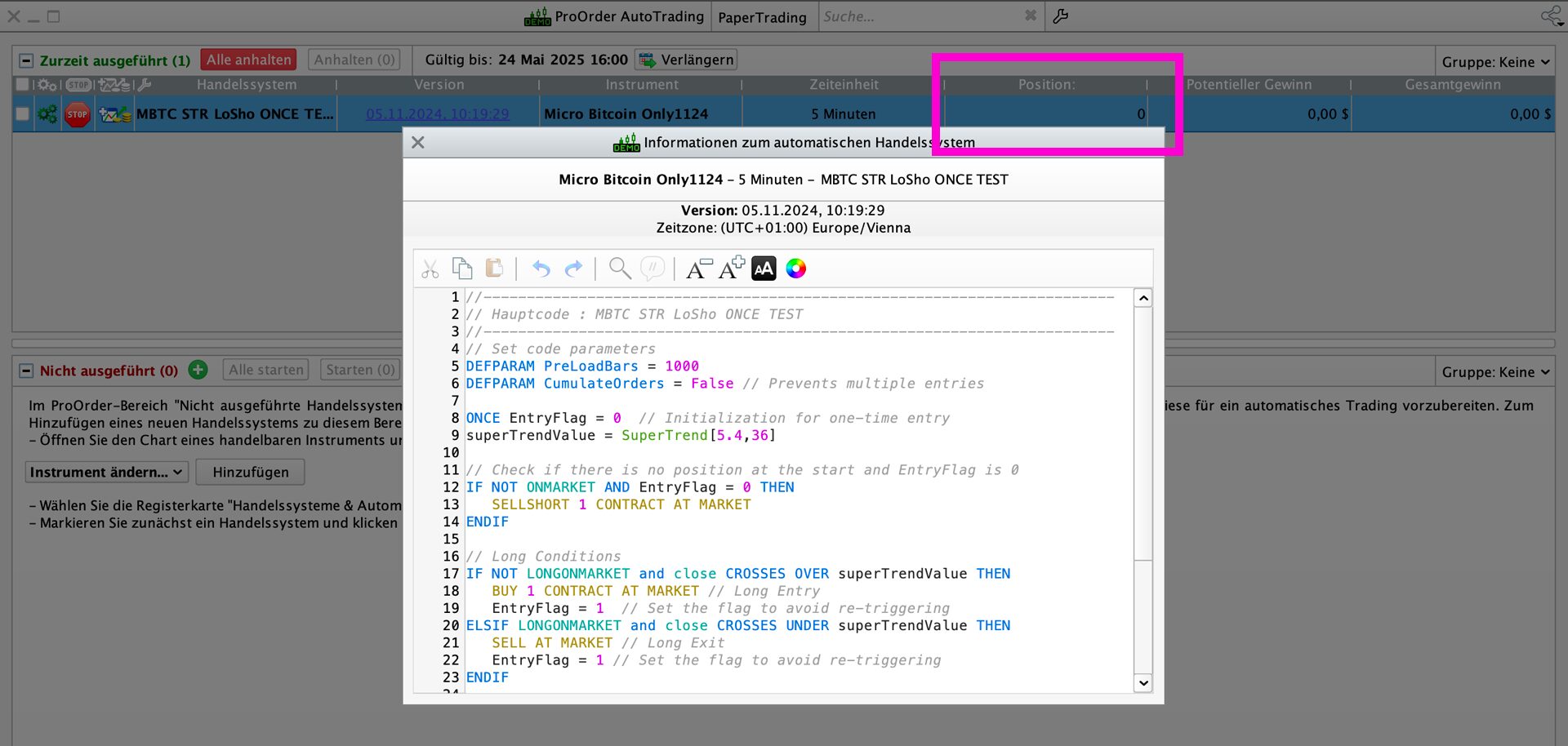This screenshot has height=746, width=1568.
Task: Click the Starten (0) button
Action: coord(360,370)
